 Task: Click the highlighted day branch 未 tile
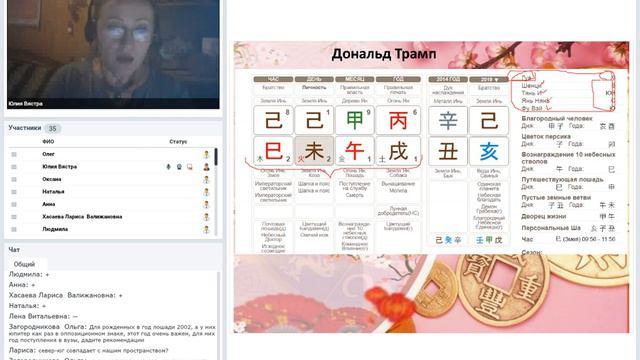coord(314,151)
